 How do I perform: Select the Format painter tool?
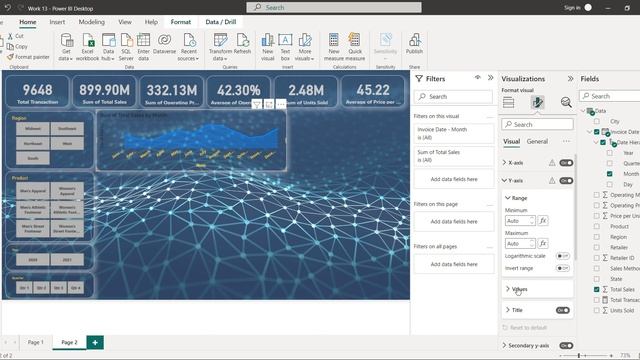pos(28,57)
